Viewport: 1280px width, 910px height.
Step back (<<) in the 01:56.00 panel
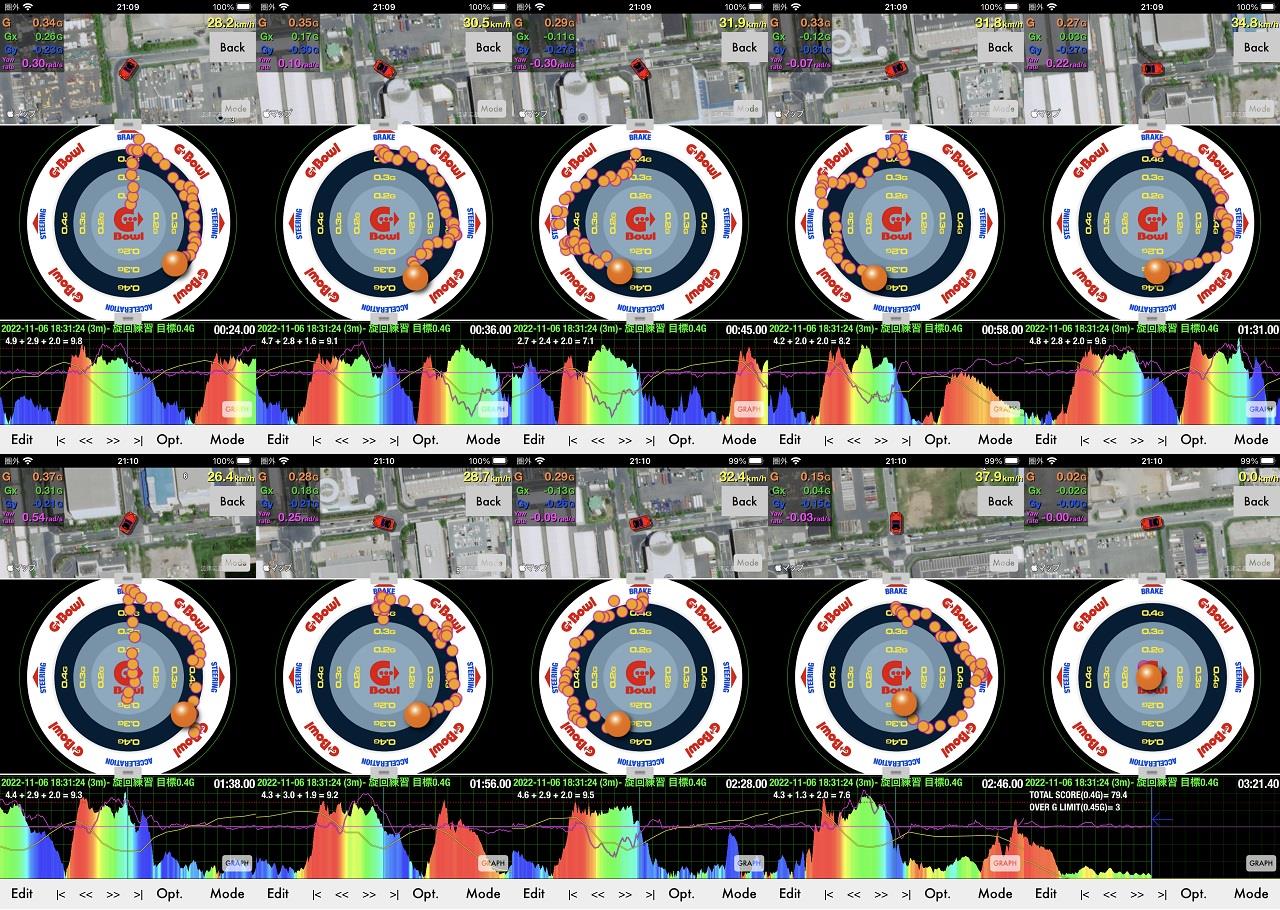point(342,894)
